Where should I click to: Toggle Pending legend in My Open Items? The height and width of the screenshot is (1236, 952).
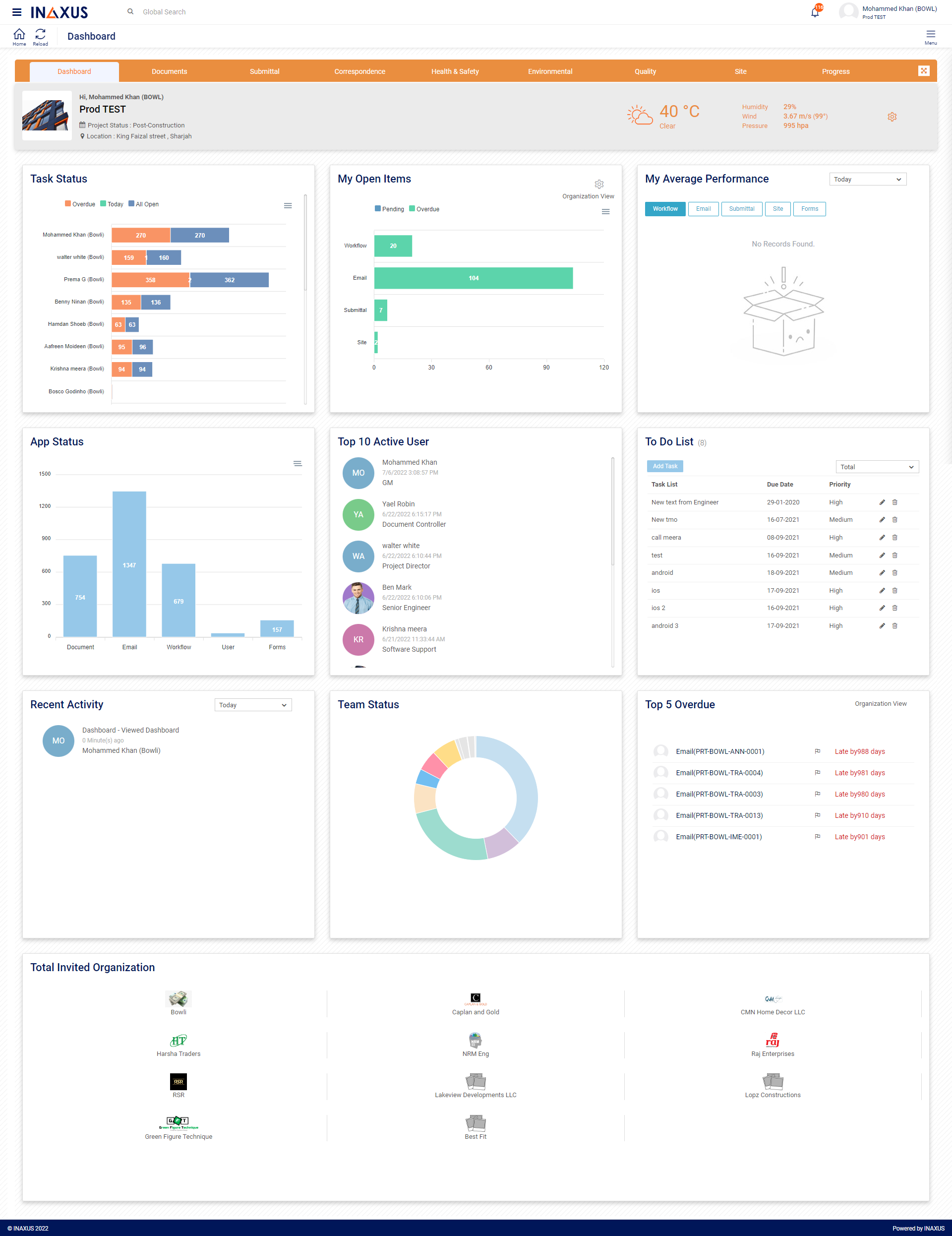click(389, 209)
